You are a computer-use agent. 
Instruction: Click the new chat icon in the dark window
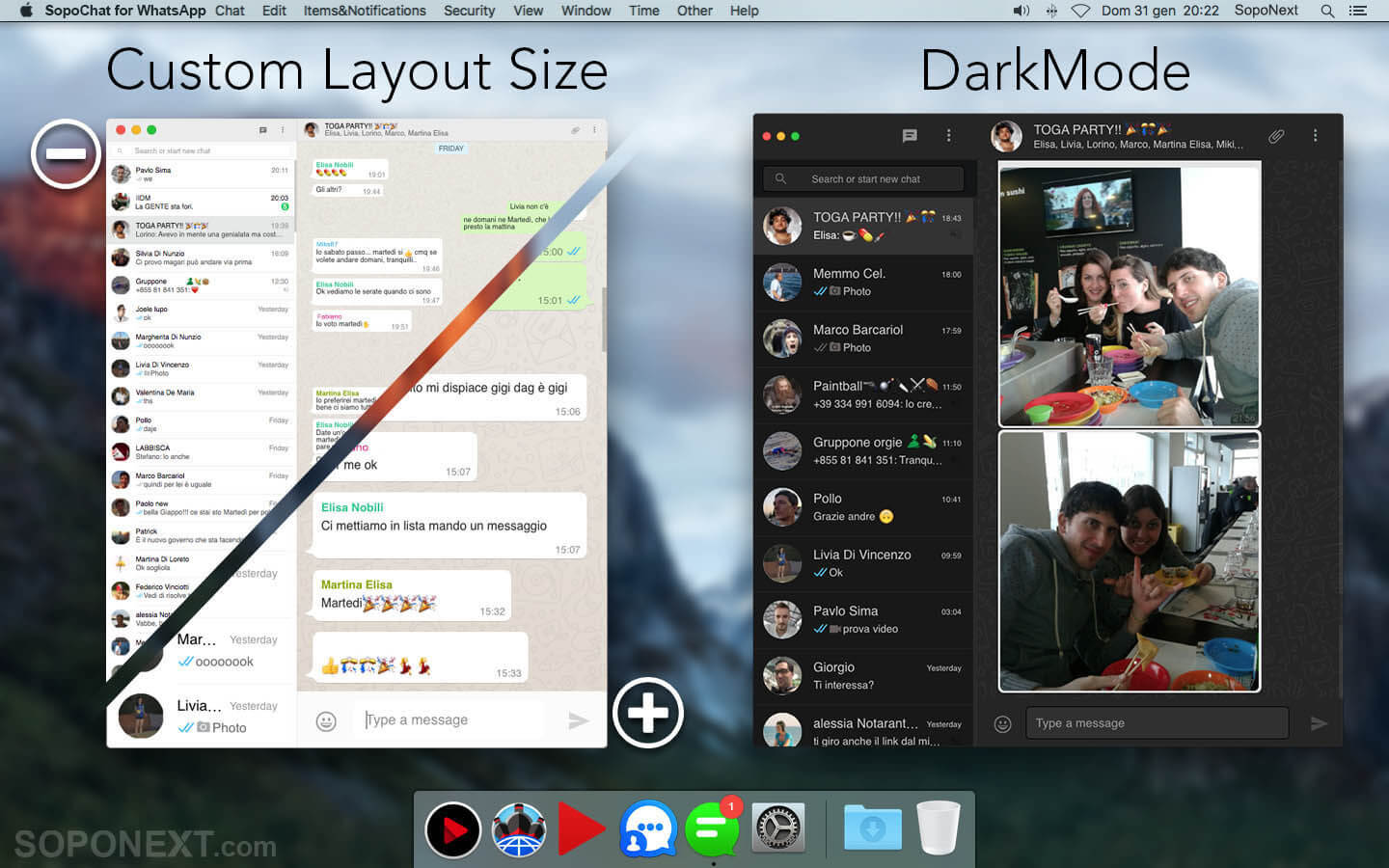909,136
